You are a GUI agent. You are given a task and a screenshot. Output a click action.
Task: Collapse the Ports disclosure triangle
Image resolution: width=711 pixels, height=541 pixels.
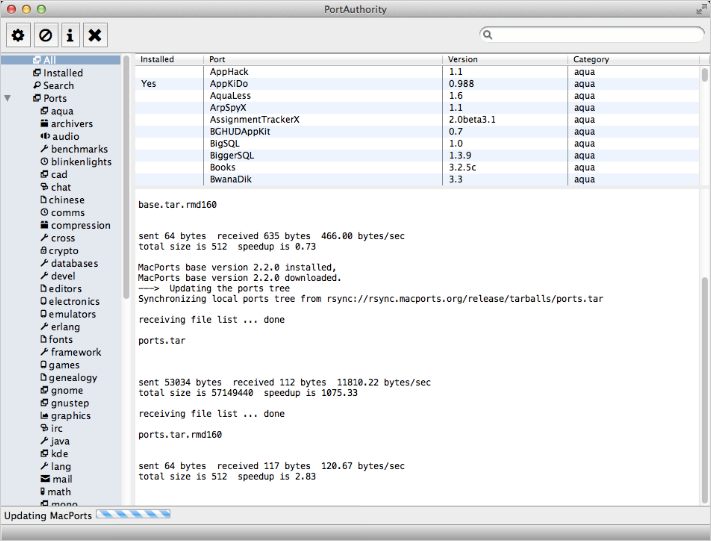7,98
